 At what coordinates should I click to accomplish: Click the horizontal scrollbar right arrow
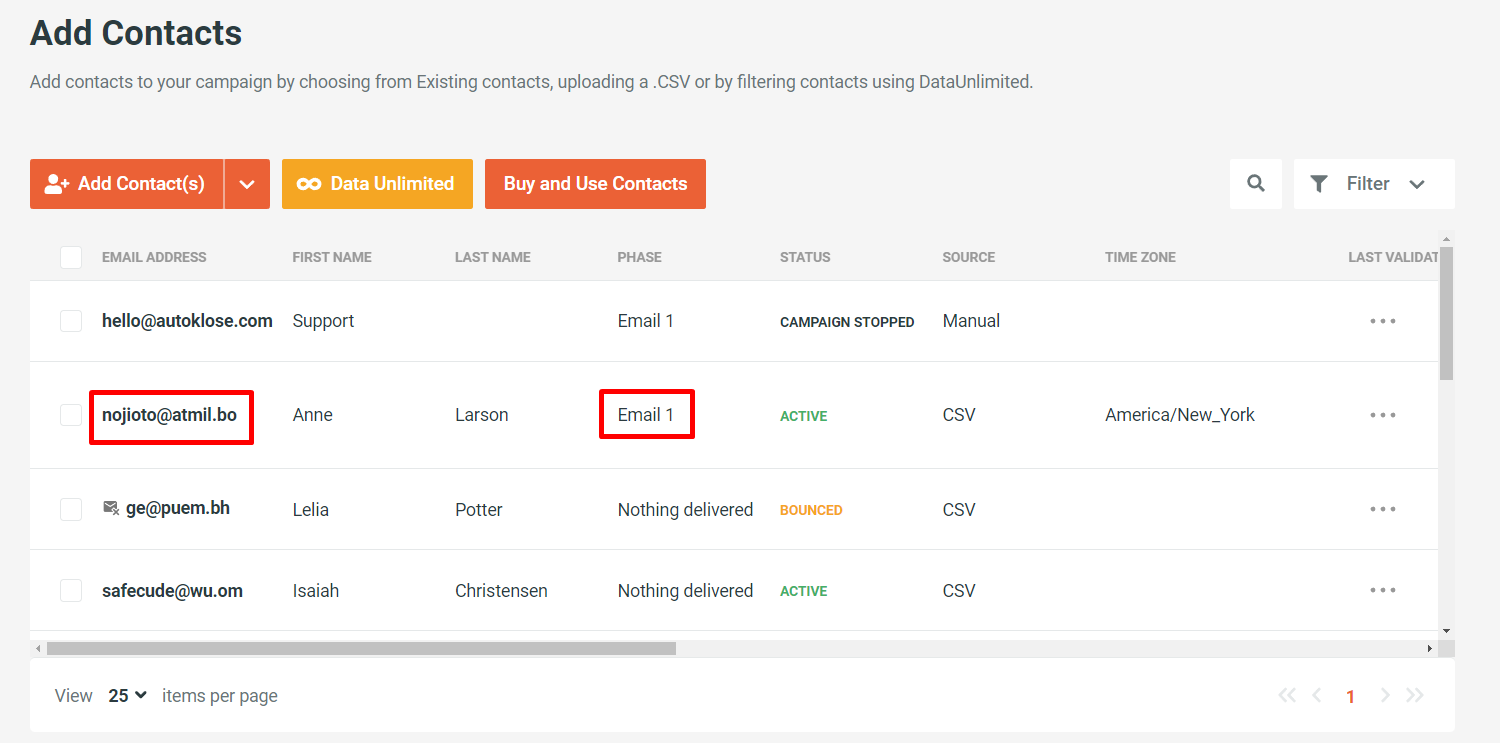coord(1430,648)
